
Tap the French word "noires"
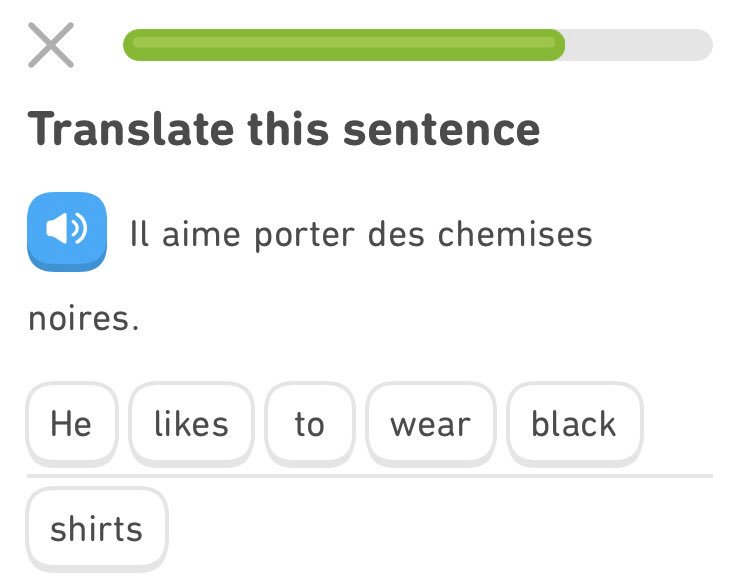80,318
